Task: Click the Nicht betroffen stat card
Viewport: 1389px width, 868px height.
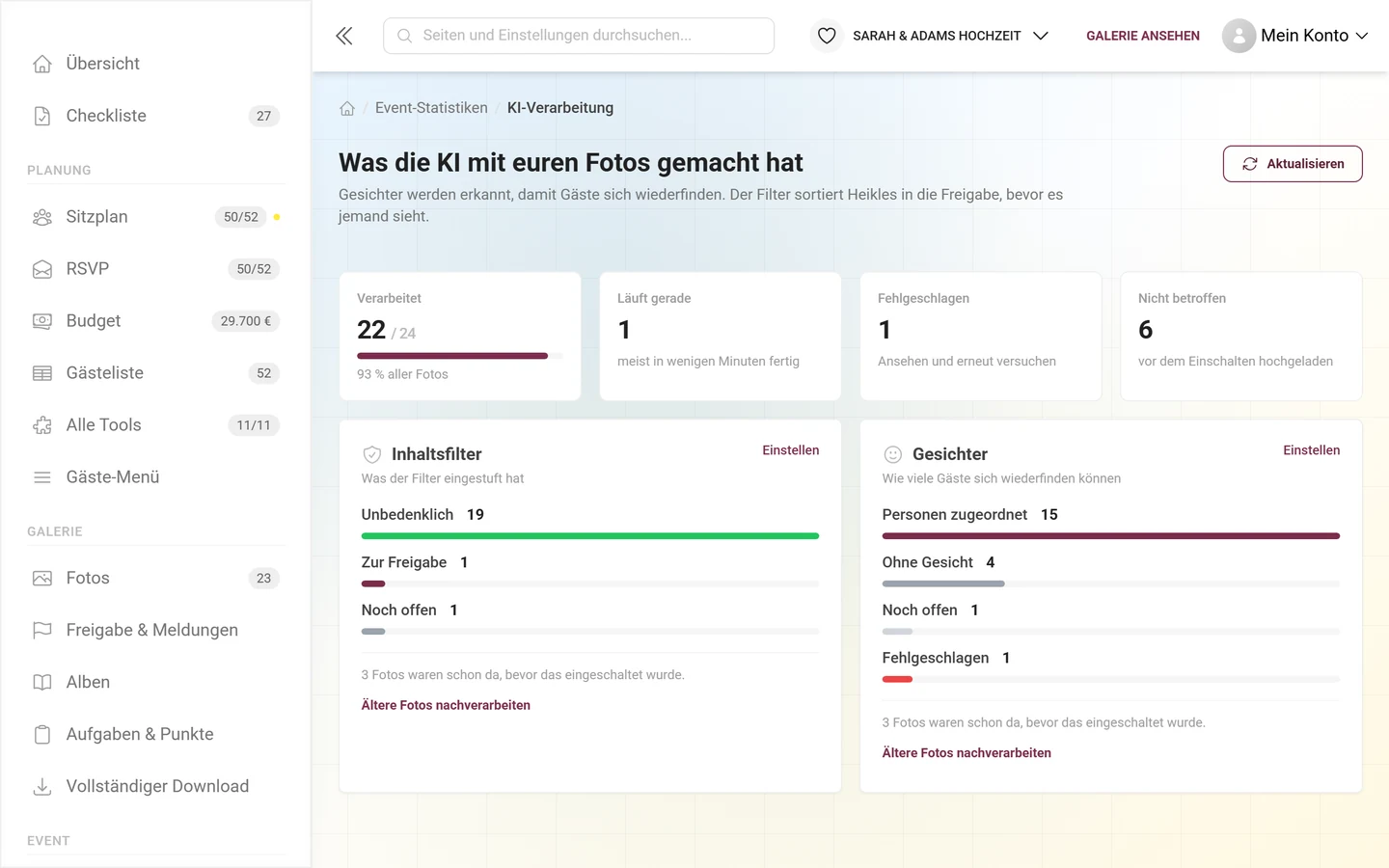Action: point(1240,336)
